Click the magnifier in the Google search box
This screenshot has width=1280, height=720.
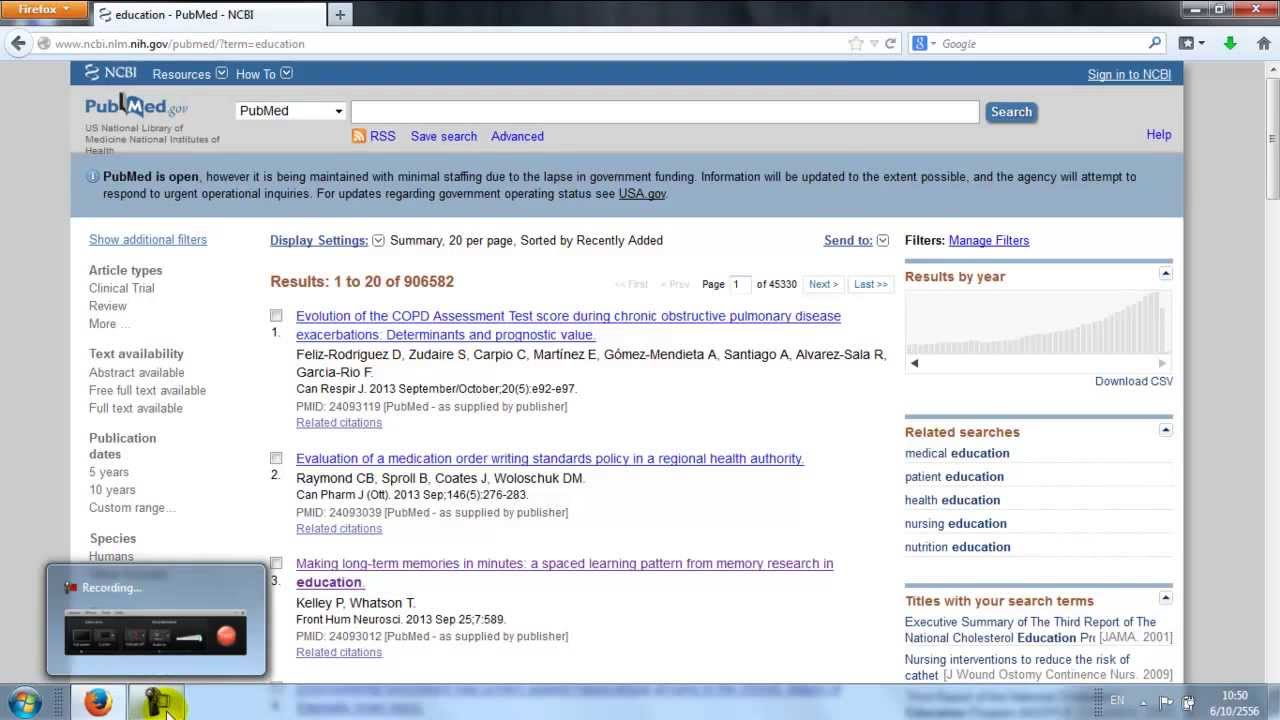pyautogui.click(x=1155, y=43)
